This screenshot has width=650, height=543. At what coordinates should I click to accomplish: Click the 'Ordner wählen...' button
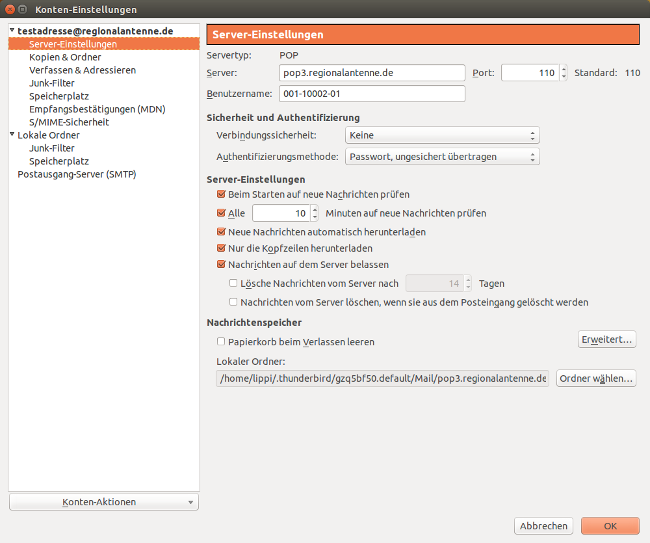(596, 379)
